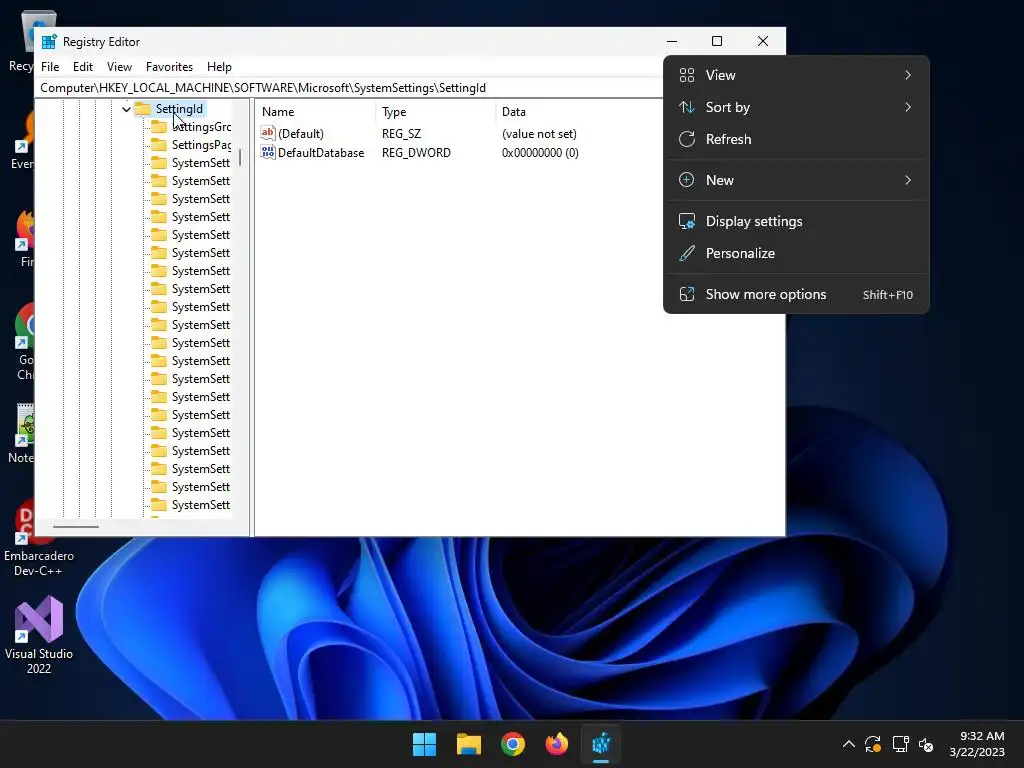Click the tree pane vertical scrollbar thumb
Screen dimensions: 1024x768
coord(240,157)
